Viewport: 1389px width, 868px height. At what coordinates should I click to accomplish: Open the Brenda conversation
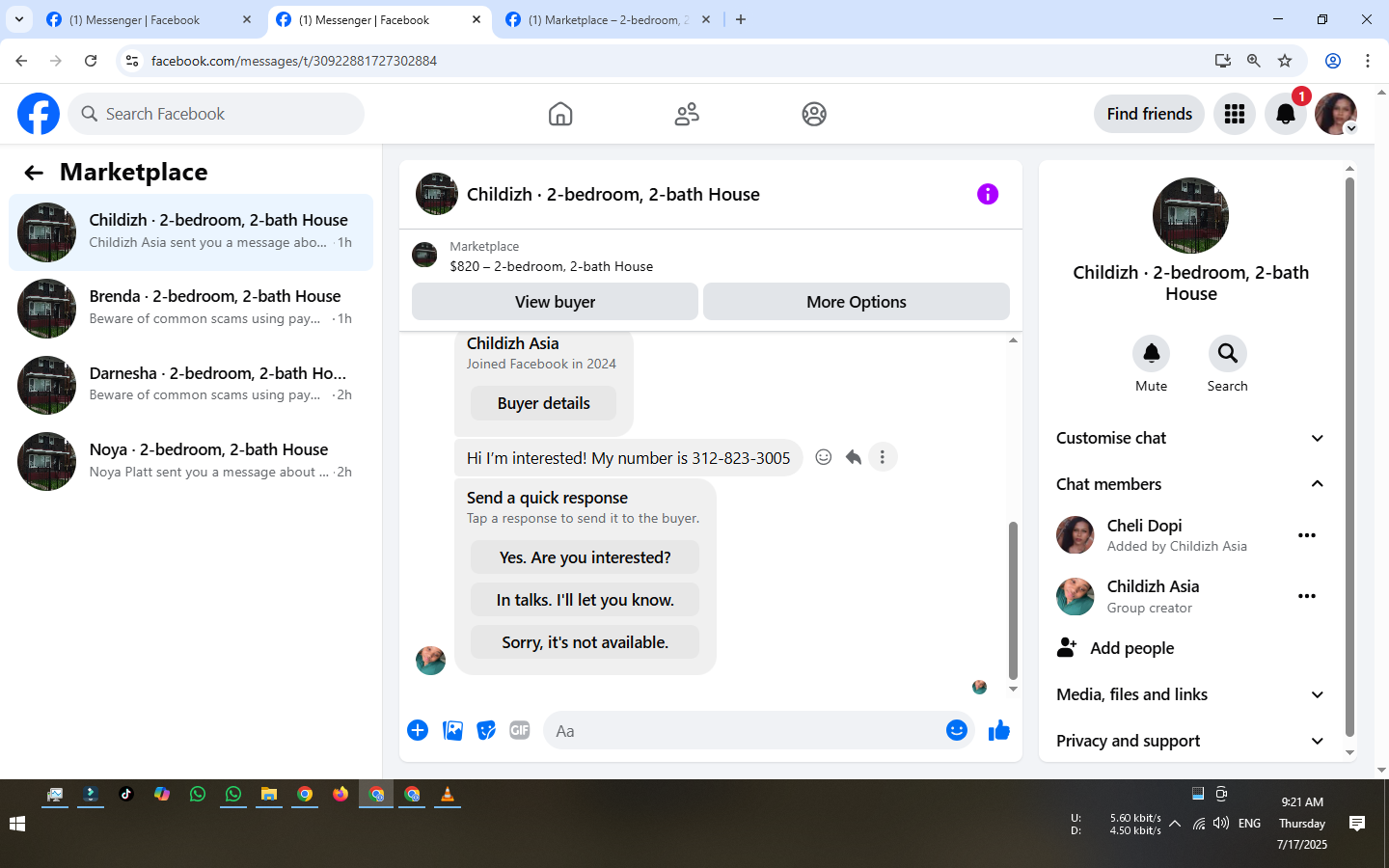[x=191, y=309]
